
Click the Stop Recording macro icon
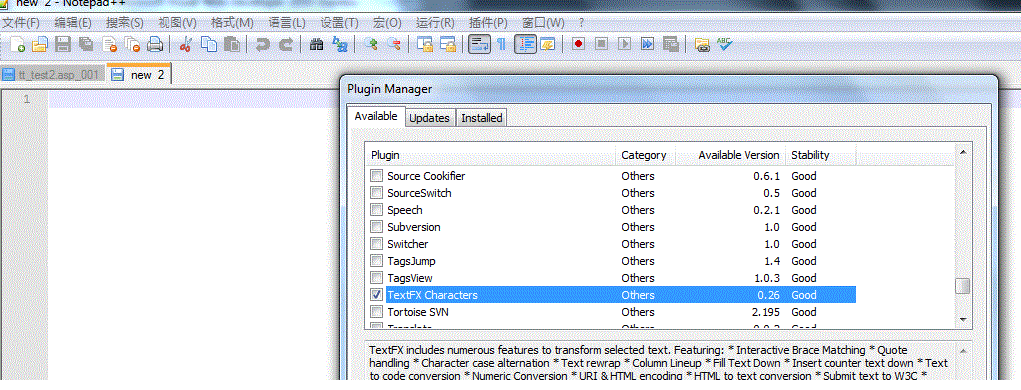pyautogui.click(x=602, y=44)
